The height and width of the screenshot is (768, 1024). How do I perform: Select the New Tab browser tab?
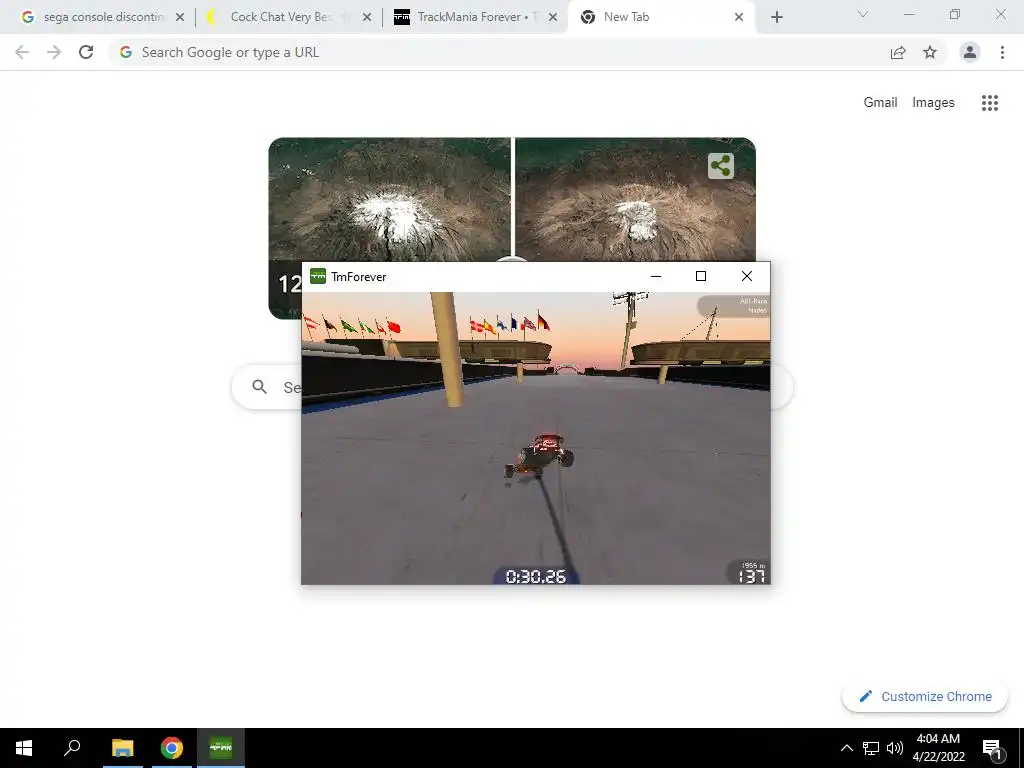pos(660,17)
